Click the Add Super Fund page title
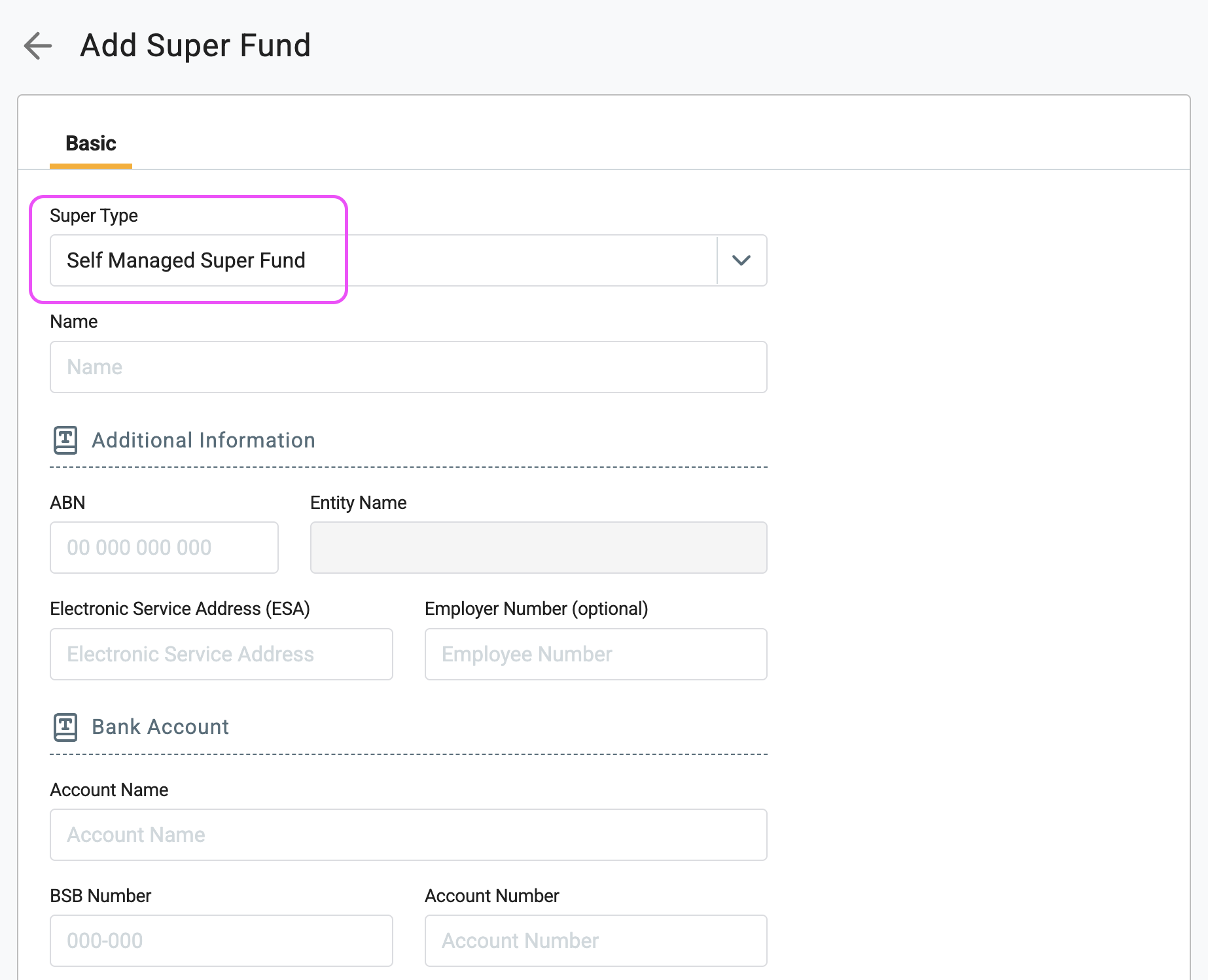The image size is (1208, 980). (x=195, y=46)
